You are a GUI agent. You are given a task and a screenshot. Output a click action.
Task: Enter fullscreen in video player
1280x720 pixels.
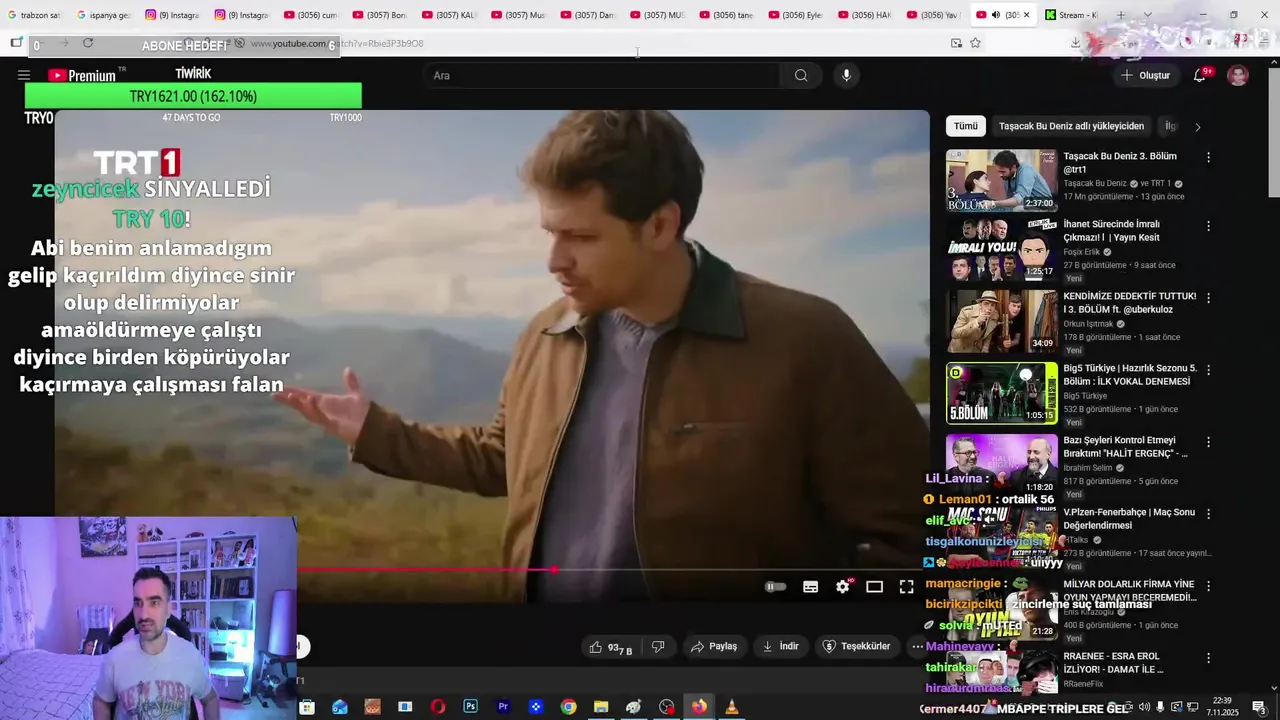[x=906, y=587]
